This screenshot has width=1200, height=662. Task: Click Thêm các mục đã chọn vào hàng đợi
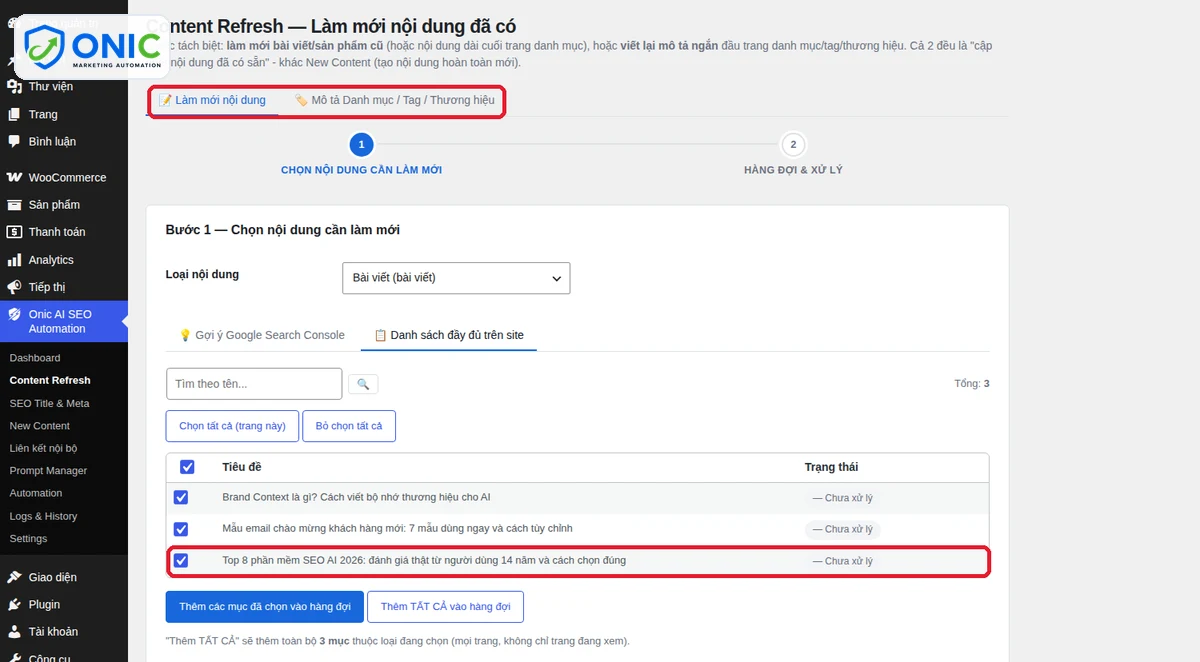pos(265,607)
